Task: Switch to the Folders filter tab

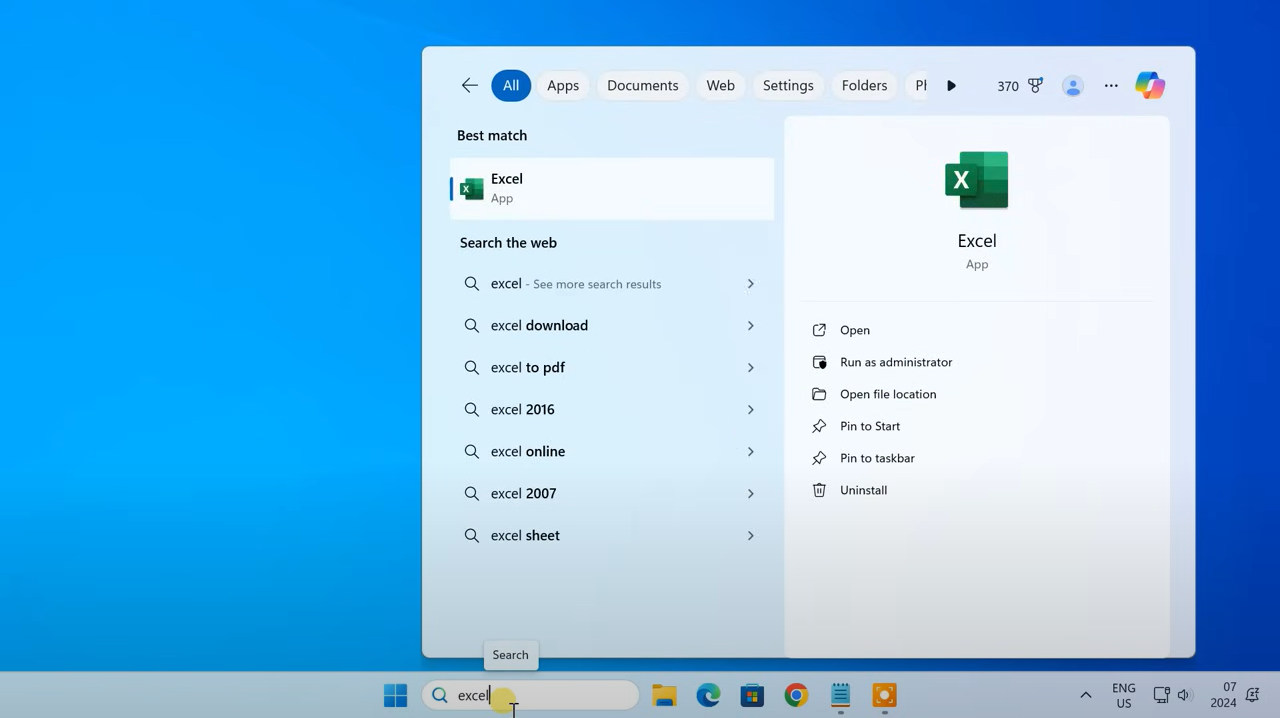Action: pos(865,86)
